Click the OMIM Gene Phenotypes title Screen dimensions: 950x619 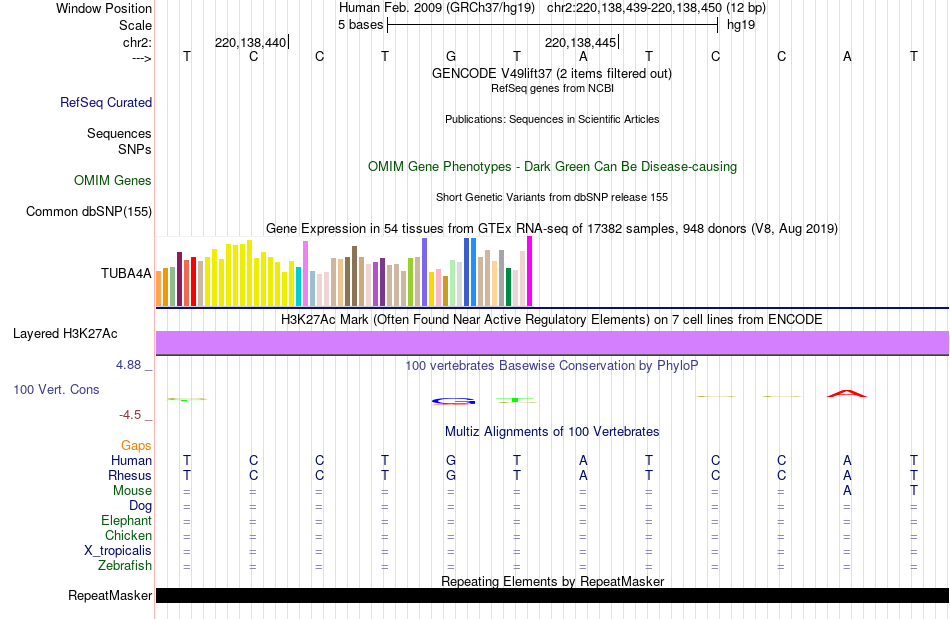[x=552, y=167]
